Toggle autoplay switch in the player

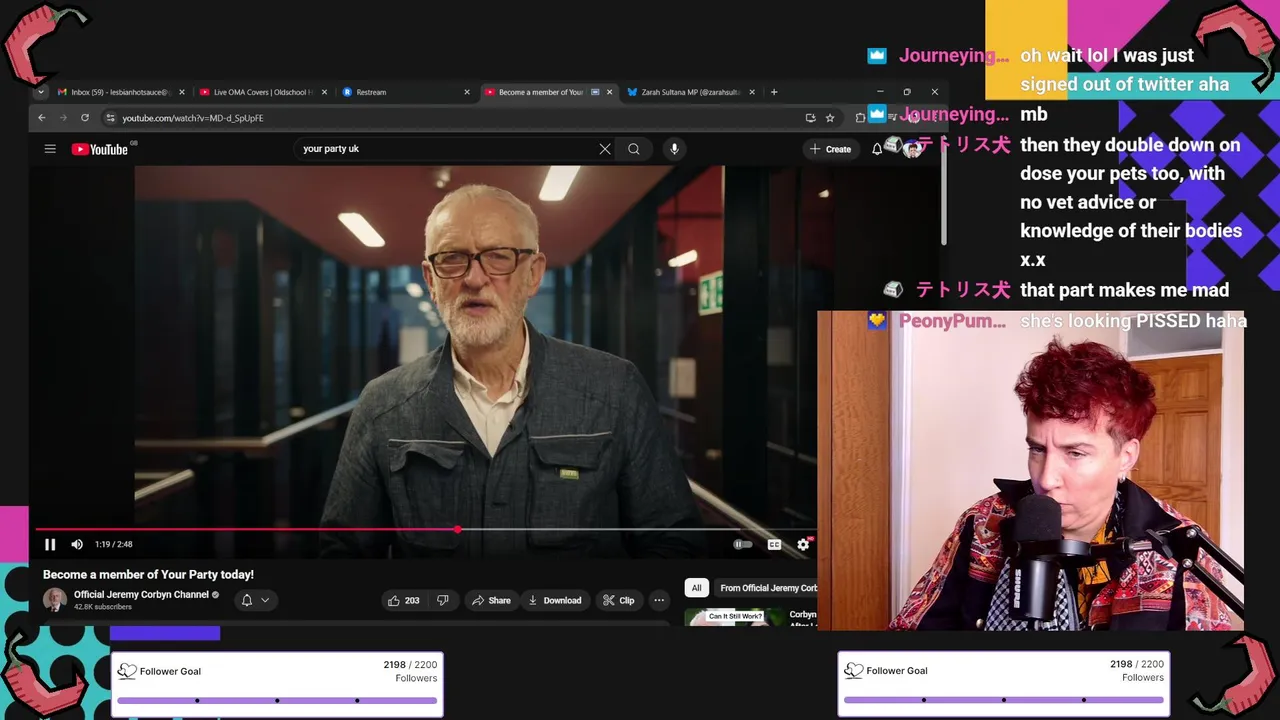742,544
